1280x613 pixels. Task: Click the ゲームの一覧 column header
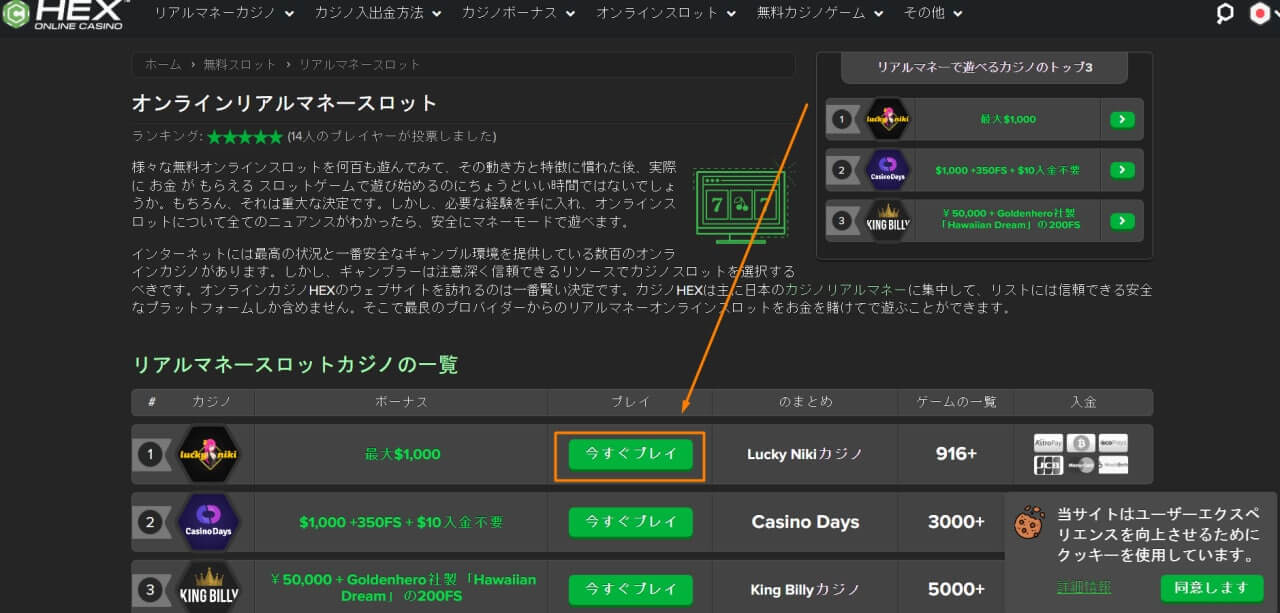click(x=956, y=402)
